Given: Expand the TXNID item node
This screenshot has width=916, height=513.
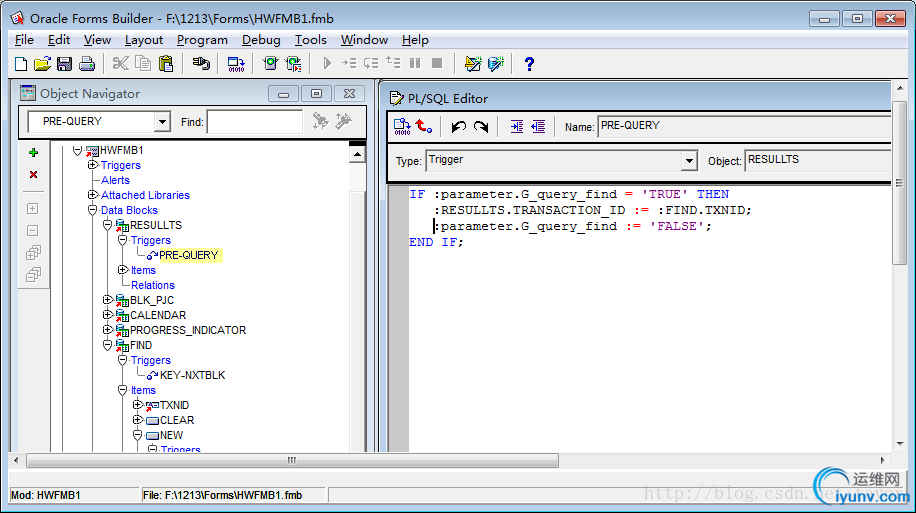Looking at the screenshot, I should point(137,405).
